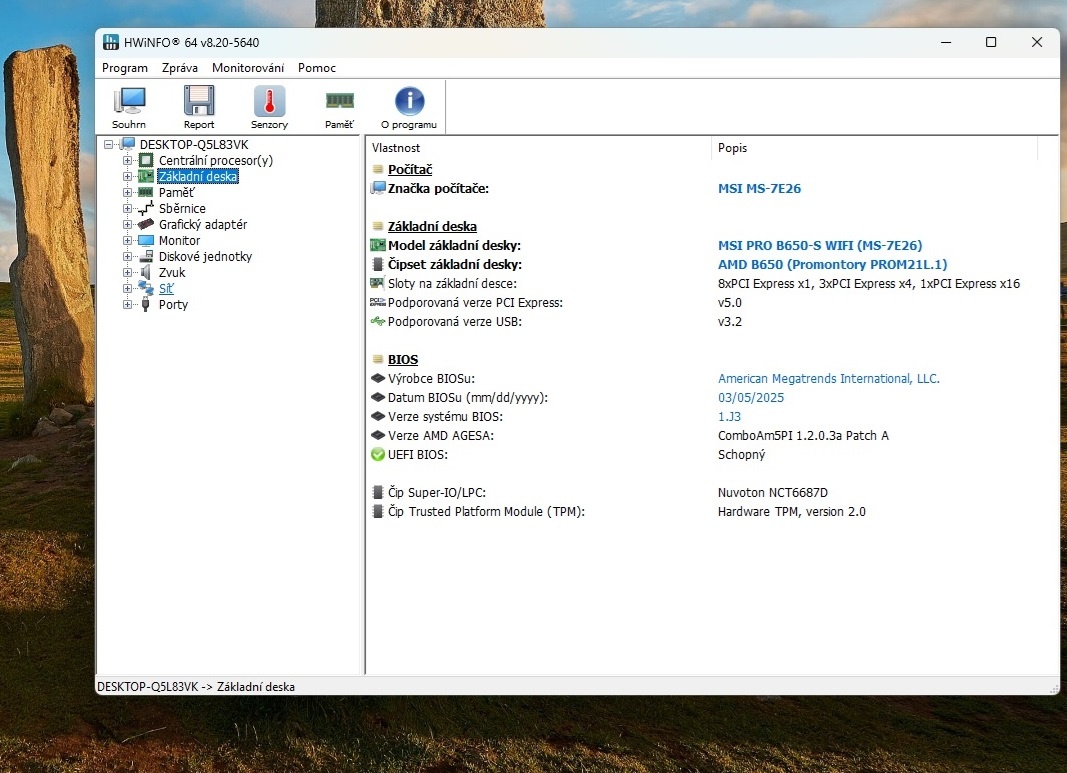This screenshot has width=1067, height=773.
Task: Click the Sběrnice bus icon
Action: [x=146, y=208]
